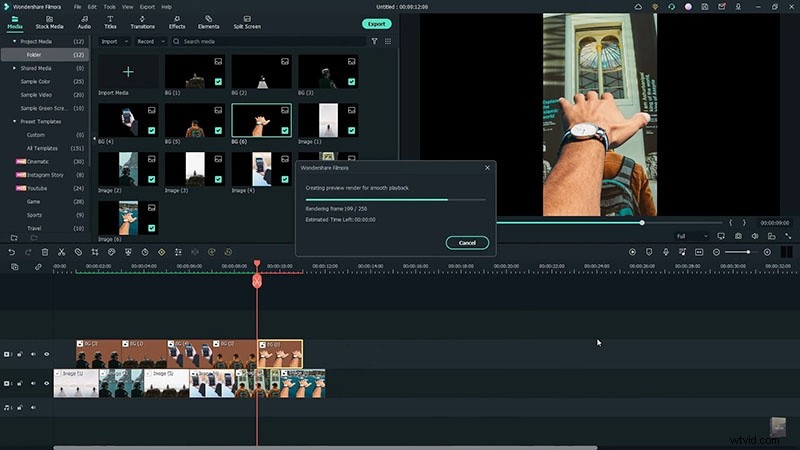The width and height of the screenshot is (800, 450).
Task: Click the Export button
Action: coord(377,24)
